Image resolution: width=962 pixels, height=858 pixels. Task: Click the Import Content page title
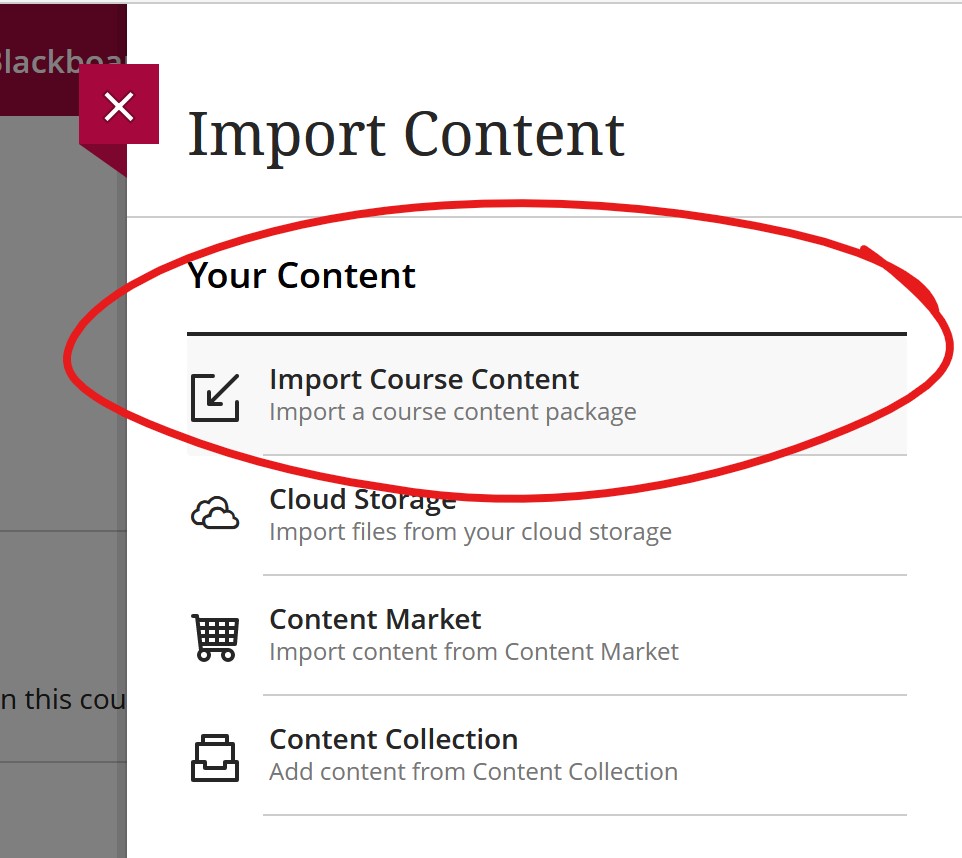[405, 135]
